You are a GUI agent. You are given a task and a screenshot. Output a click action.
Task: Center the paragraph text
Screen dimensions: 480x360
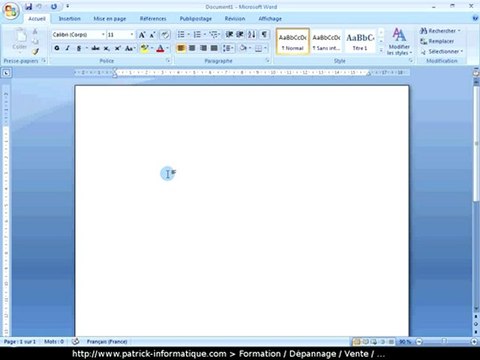[192, 48]
